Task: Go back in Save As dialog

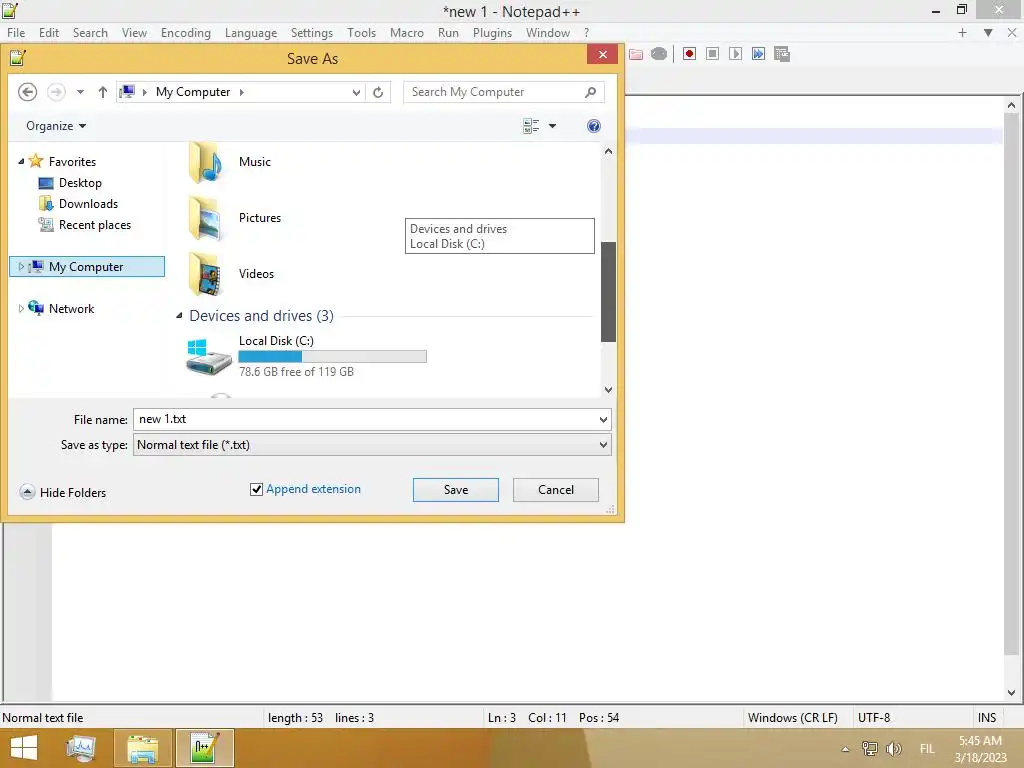Action: [27, 92]
